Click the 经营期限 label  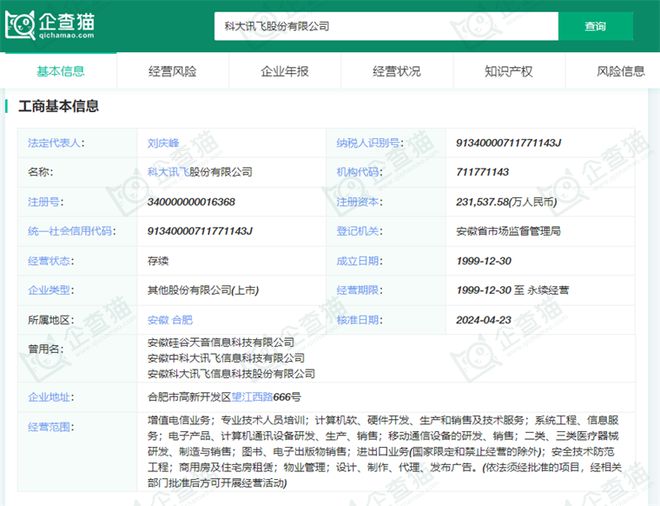point(359,290)
